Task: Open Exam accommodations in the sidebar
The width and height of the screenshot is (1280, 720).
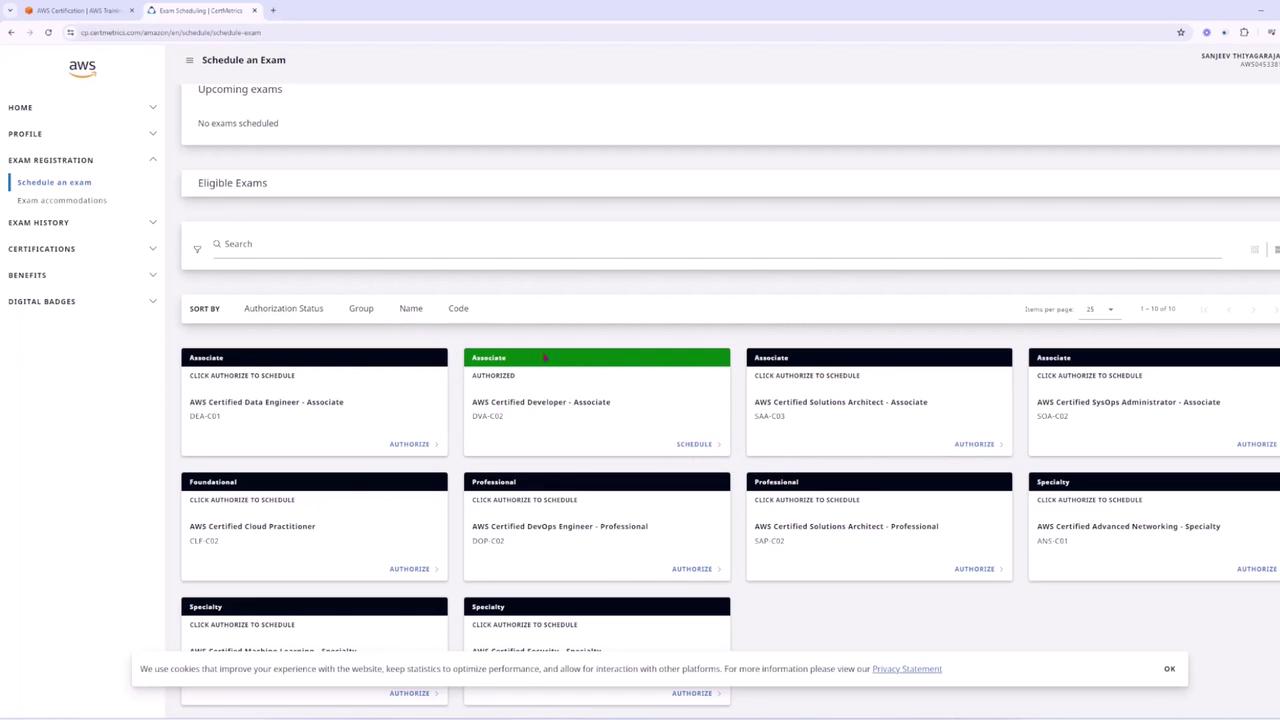Action: [62, 200]
